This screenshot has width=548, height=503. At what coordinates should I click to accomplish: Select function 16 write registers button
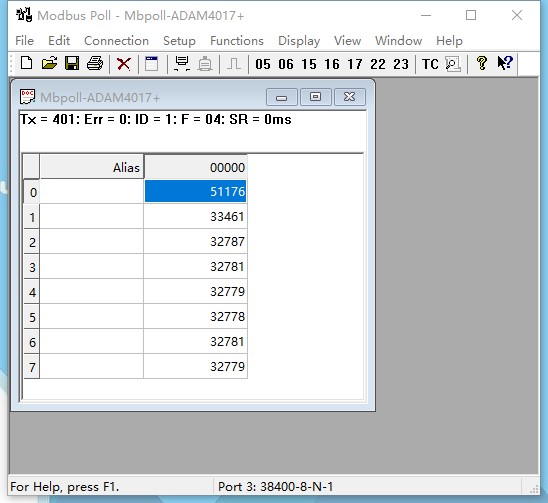click(332, 64)
